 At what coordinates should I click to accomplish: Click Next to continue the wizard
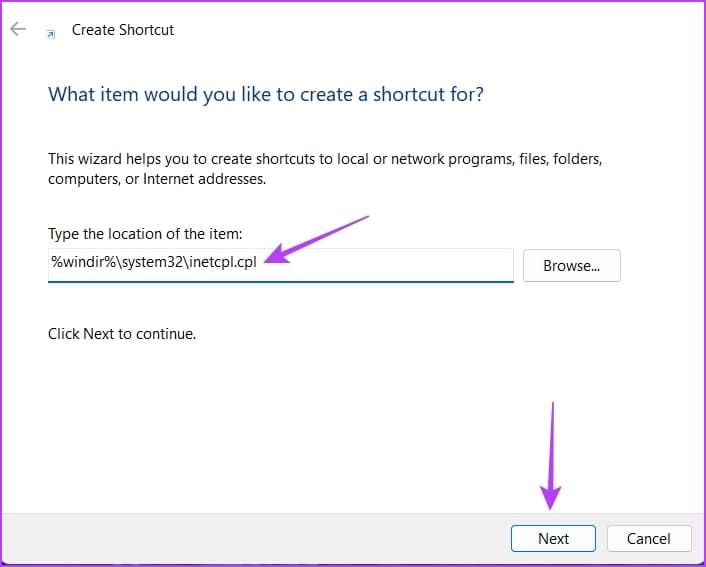553,538
